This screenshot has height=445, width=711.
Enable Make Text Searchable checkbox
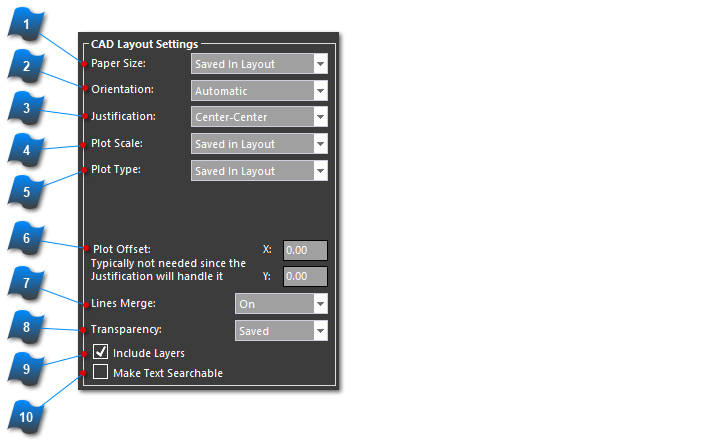pos(101,373)
